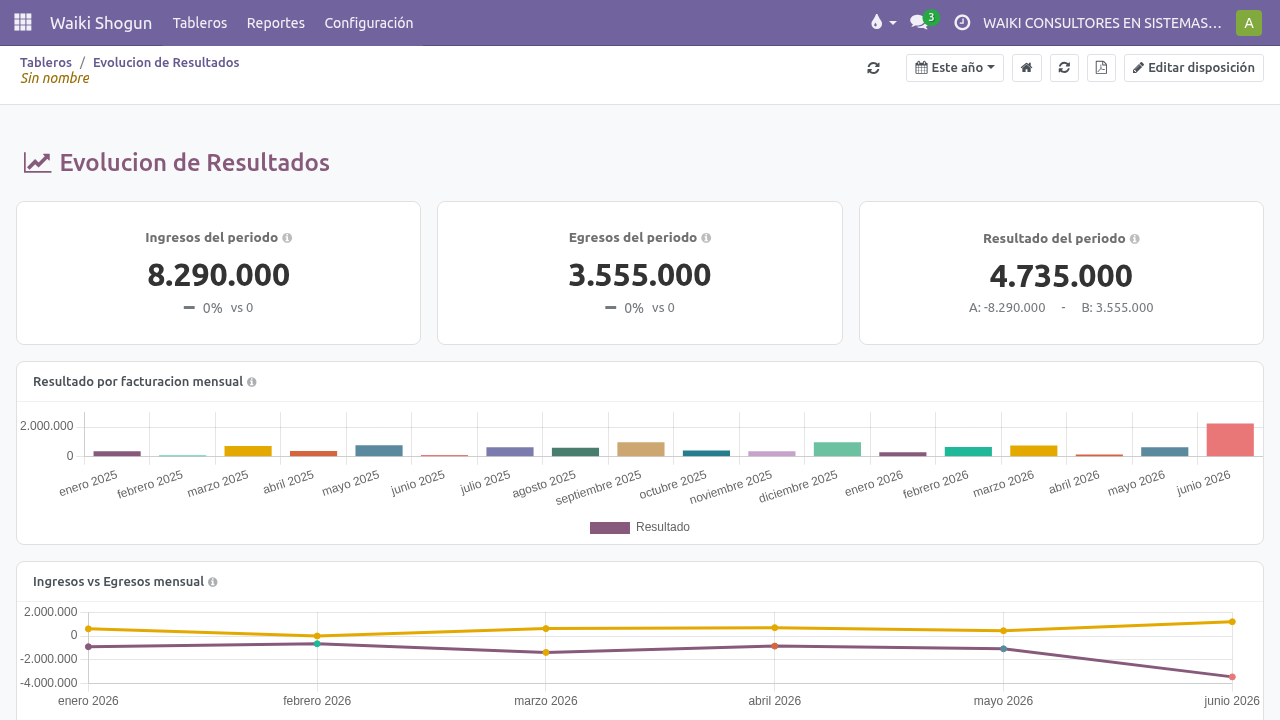The height and width of the screenshot is (720, 1280).
Task: Open the Tableros menu
Action: (200, 22)
